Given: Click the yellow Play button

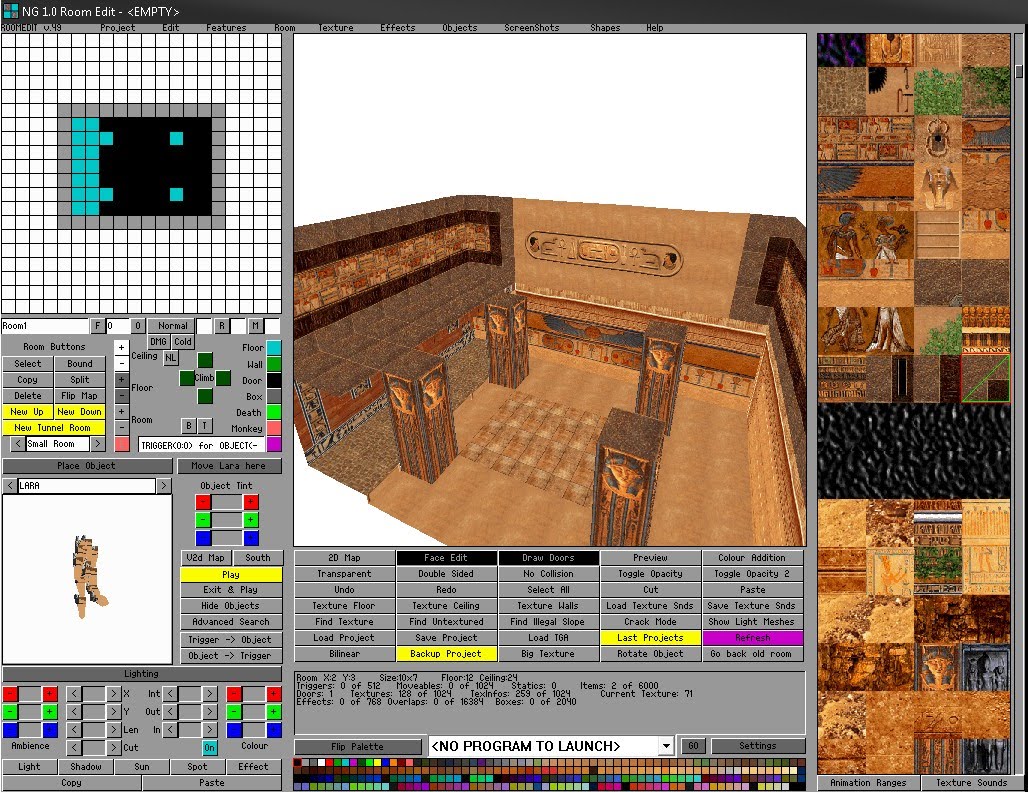Looking at the screenshot, I should (231, 574).
